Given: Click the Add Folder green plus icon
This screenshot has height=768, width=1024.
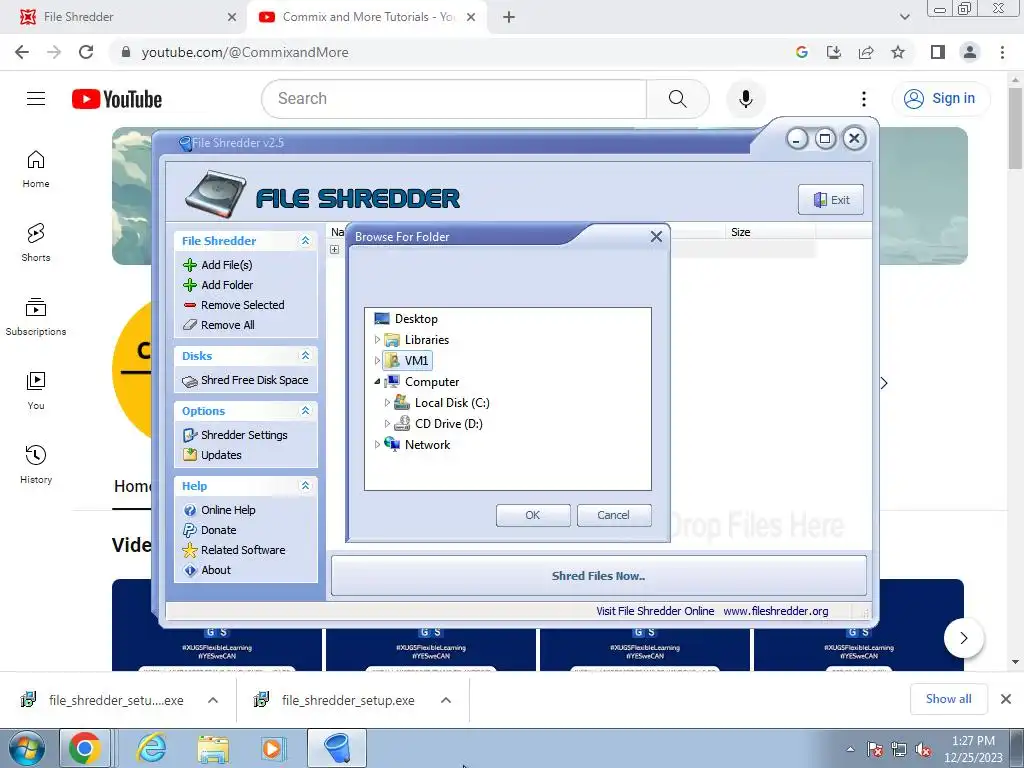Looking at the screenshot, I should [190, 285].
